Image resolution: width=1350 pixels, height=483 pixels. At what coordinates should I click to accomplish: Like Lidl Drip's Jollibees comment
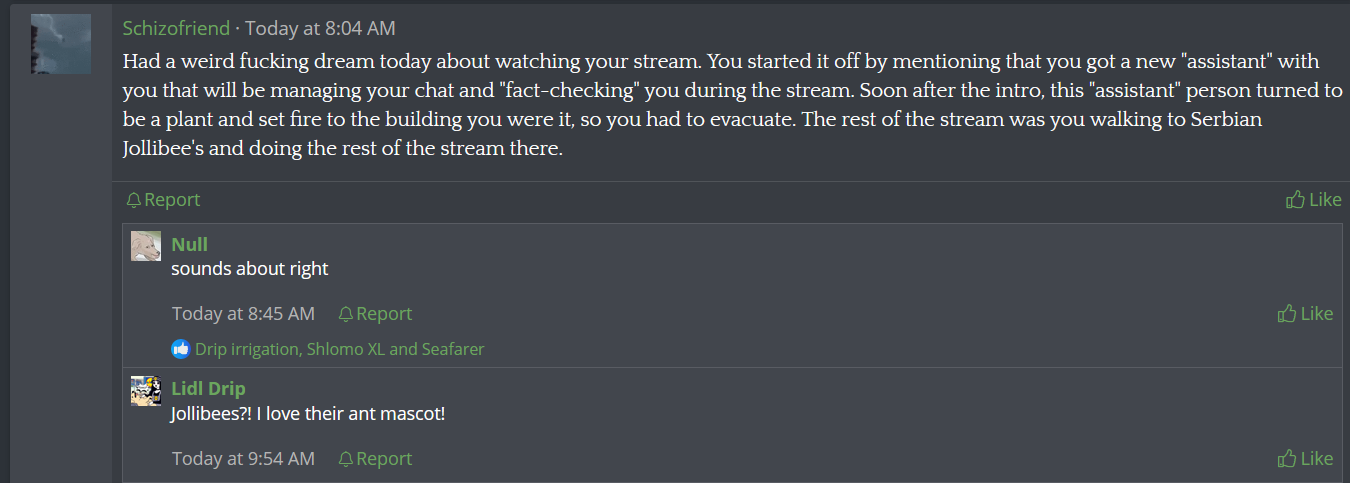tap(1305, 459)
